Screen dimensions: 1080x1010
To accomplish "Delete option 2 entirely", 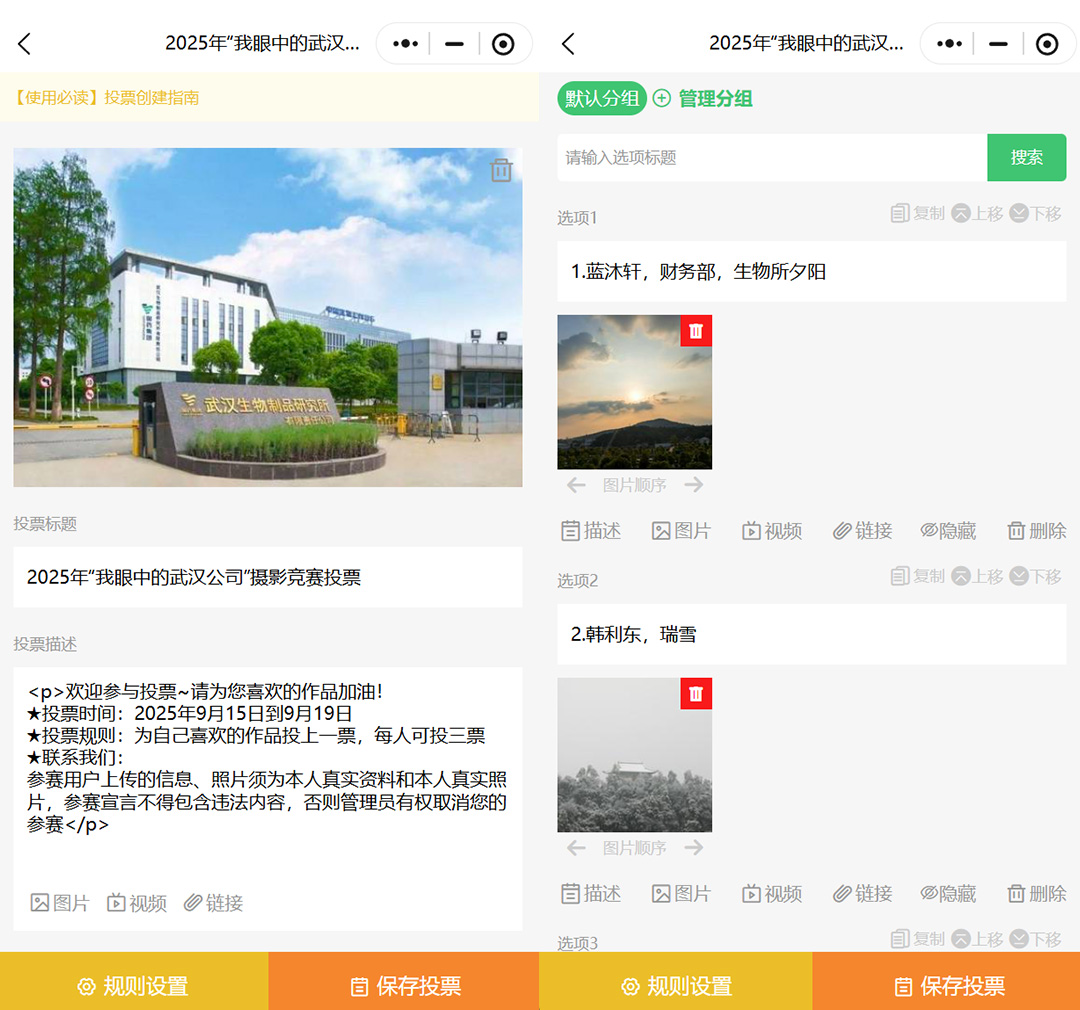I will coord(1037,894).
